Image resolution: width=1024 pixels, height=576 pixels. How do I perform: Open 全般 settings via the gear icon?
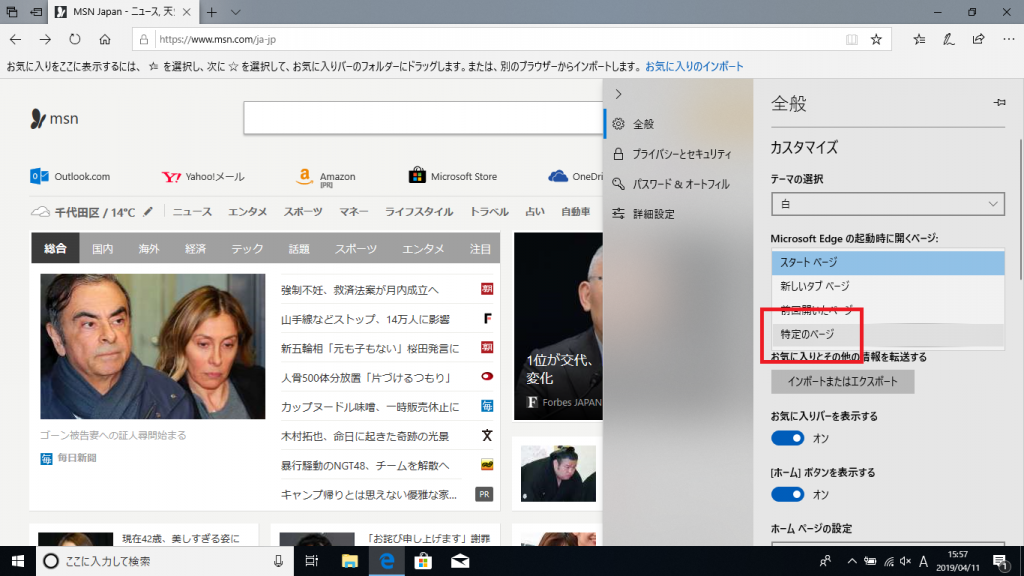645,124
